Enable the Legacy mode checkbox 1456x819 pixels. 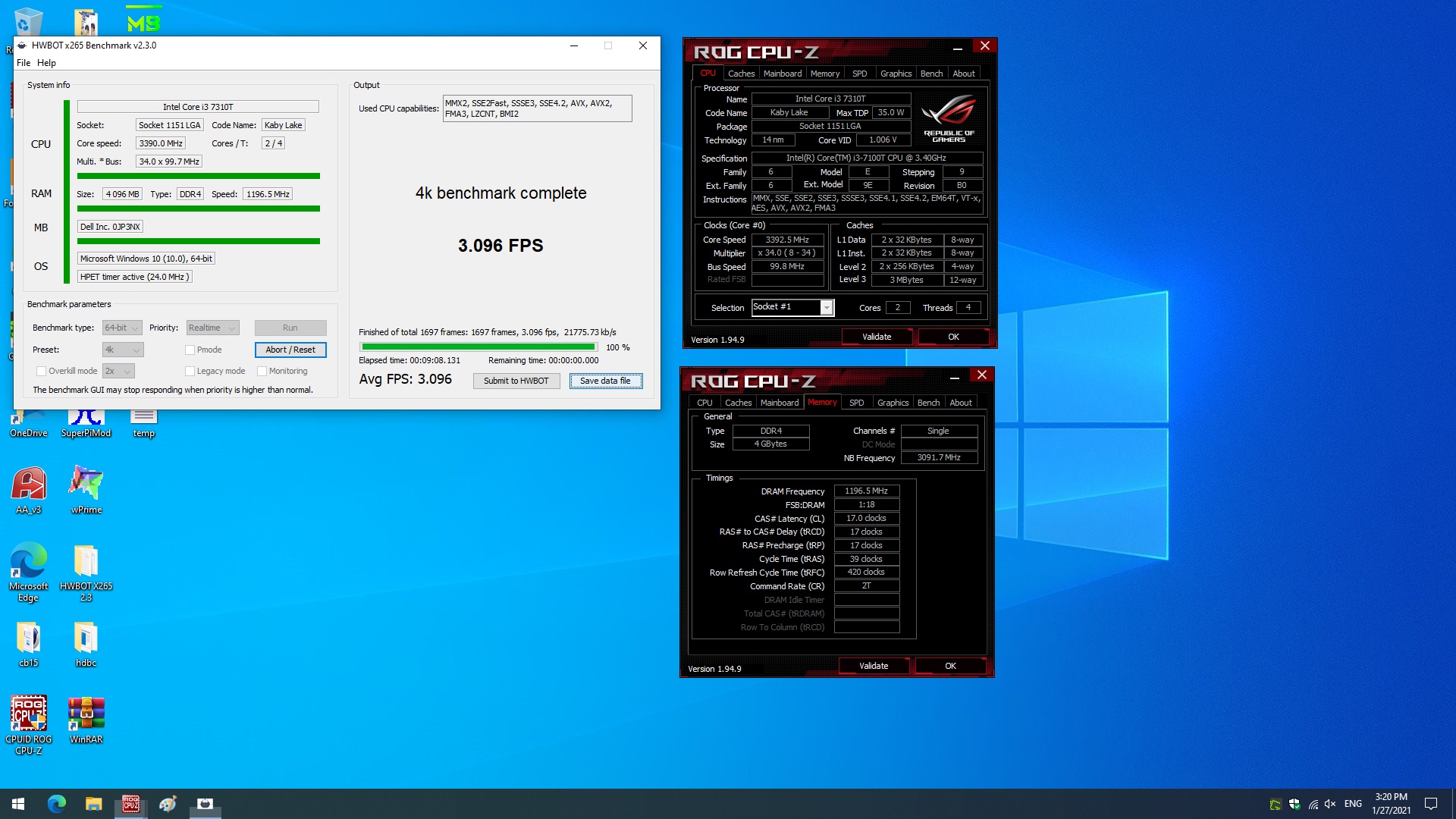[x=190, y=372]
